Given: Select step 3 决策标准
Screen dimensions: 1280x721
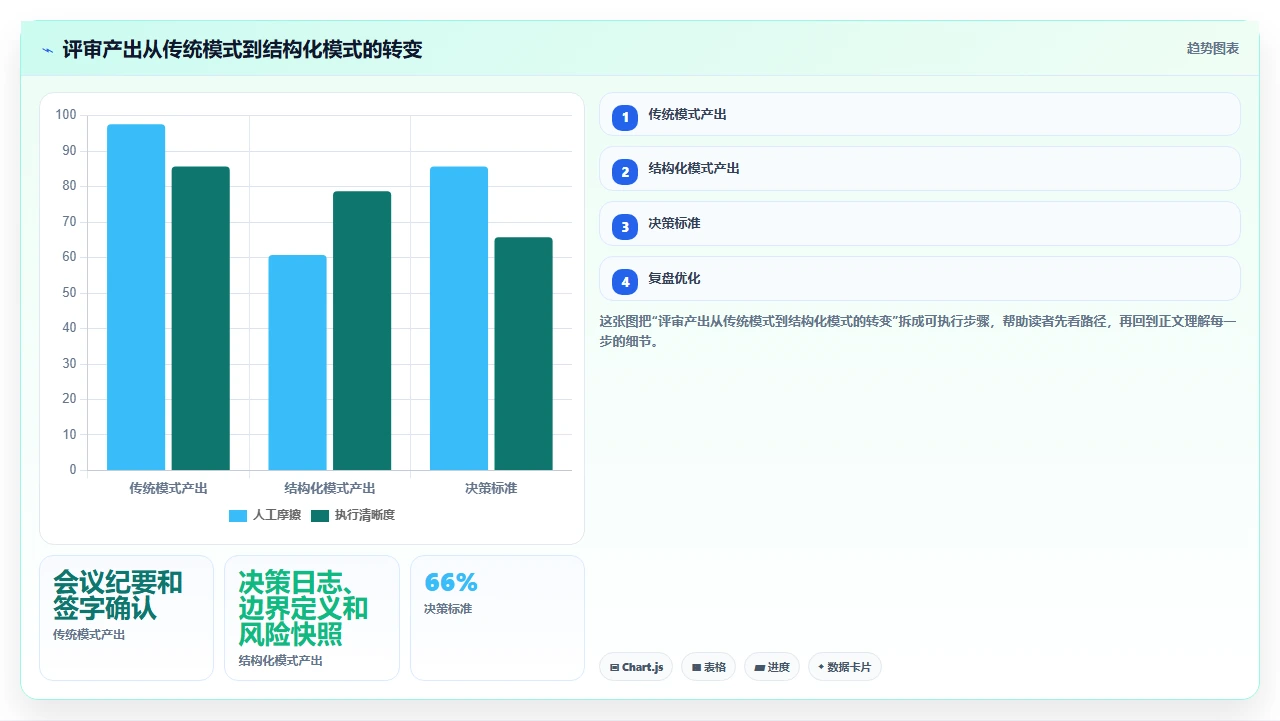Looking at the screenshot, I should (x=919, y=224).
